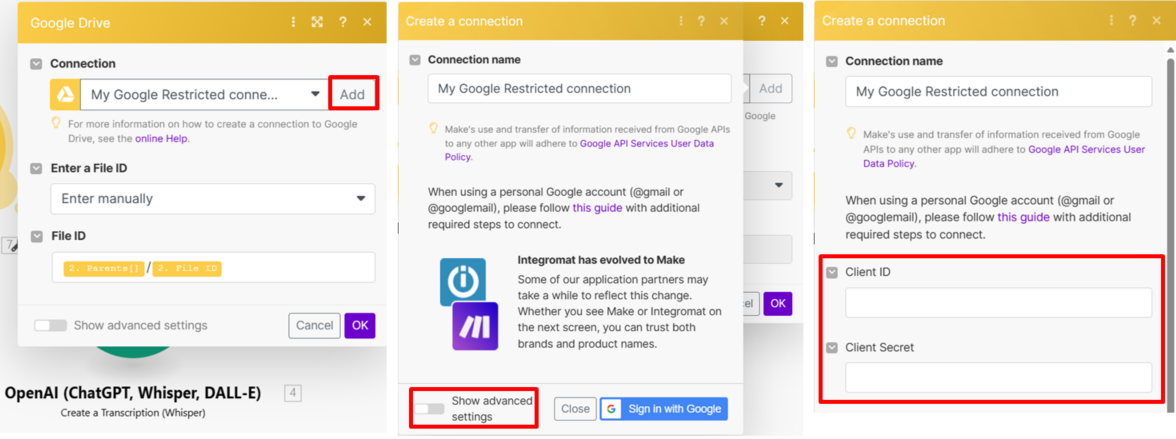Click the lightbulb hint icon under the Connection dropdown
Viewport: 1176px width, 439px height.
click(x=57, y=124)
